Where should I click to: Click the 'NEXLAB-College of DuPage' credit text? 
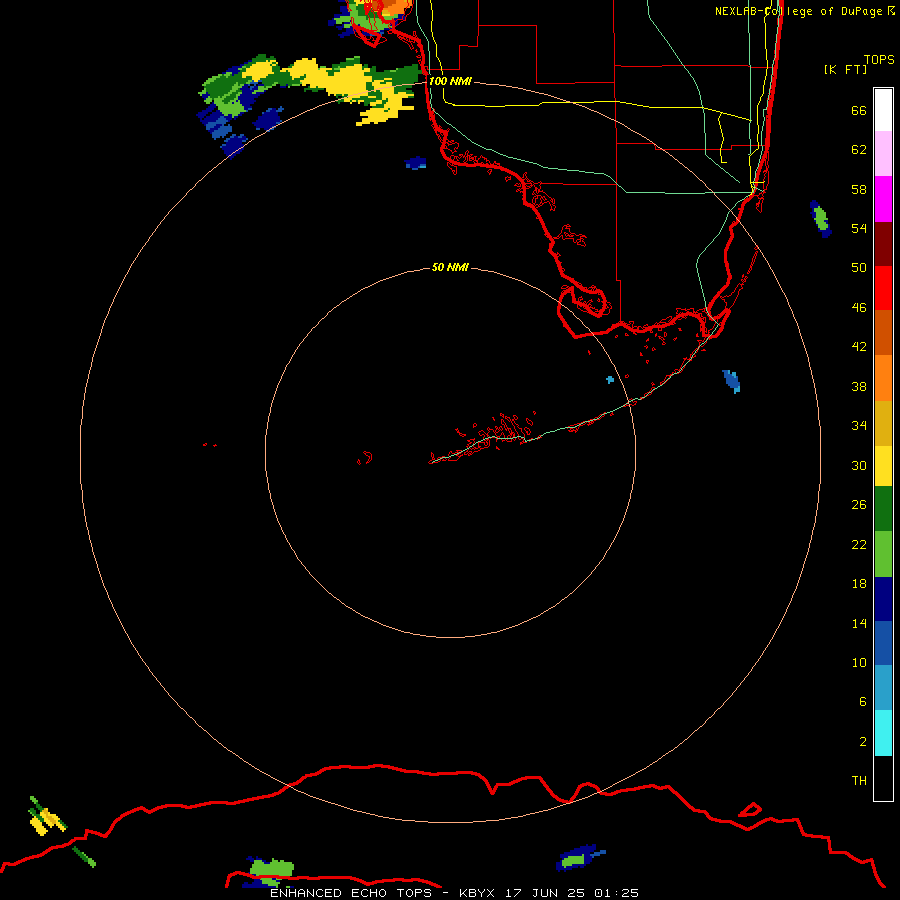[x=798, y=11]
